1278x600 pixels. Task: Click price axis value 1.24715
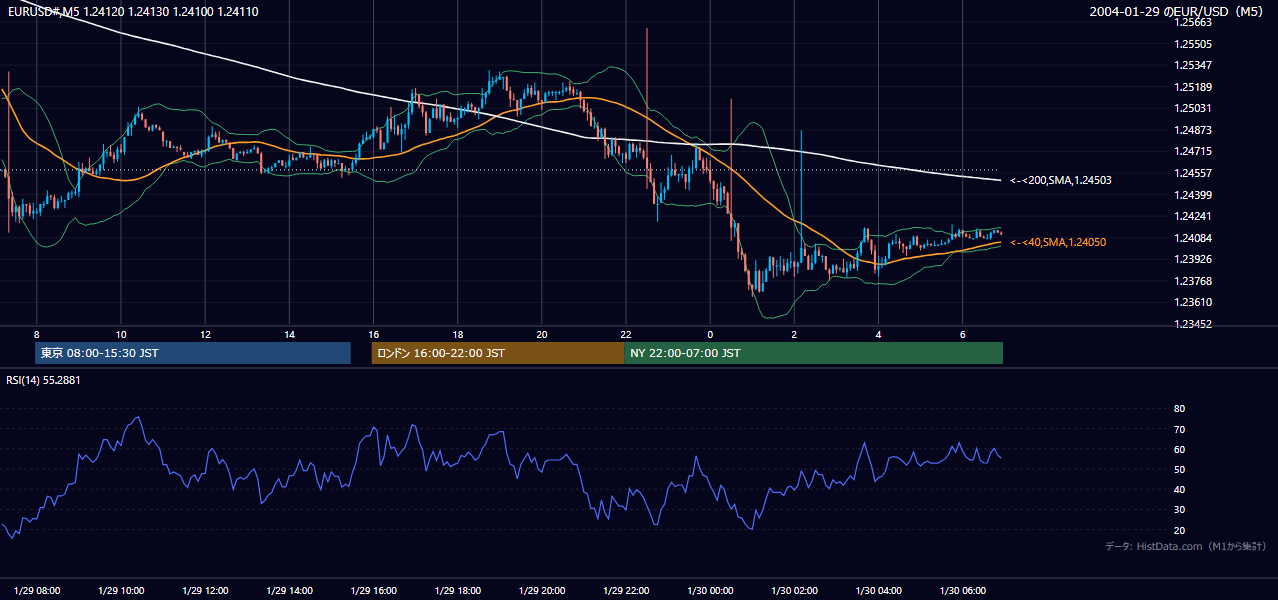click(1194, 151)
